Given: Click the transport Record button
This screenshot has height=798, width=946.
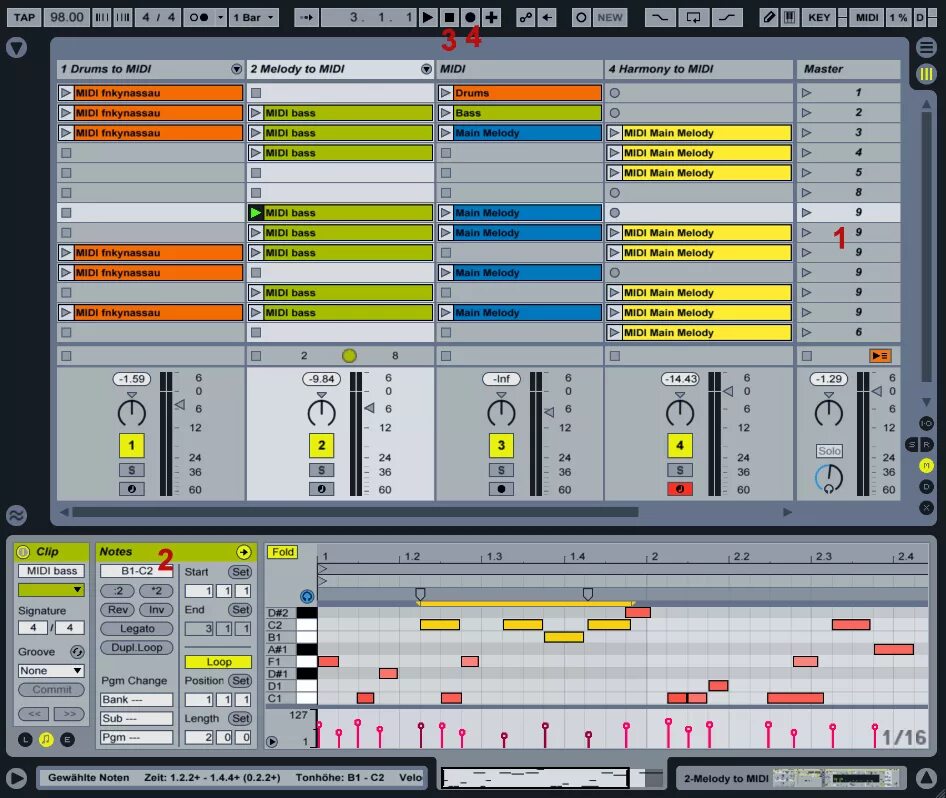Looking at the screenshot, I should click(x=471, y=17).
